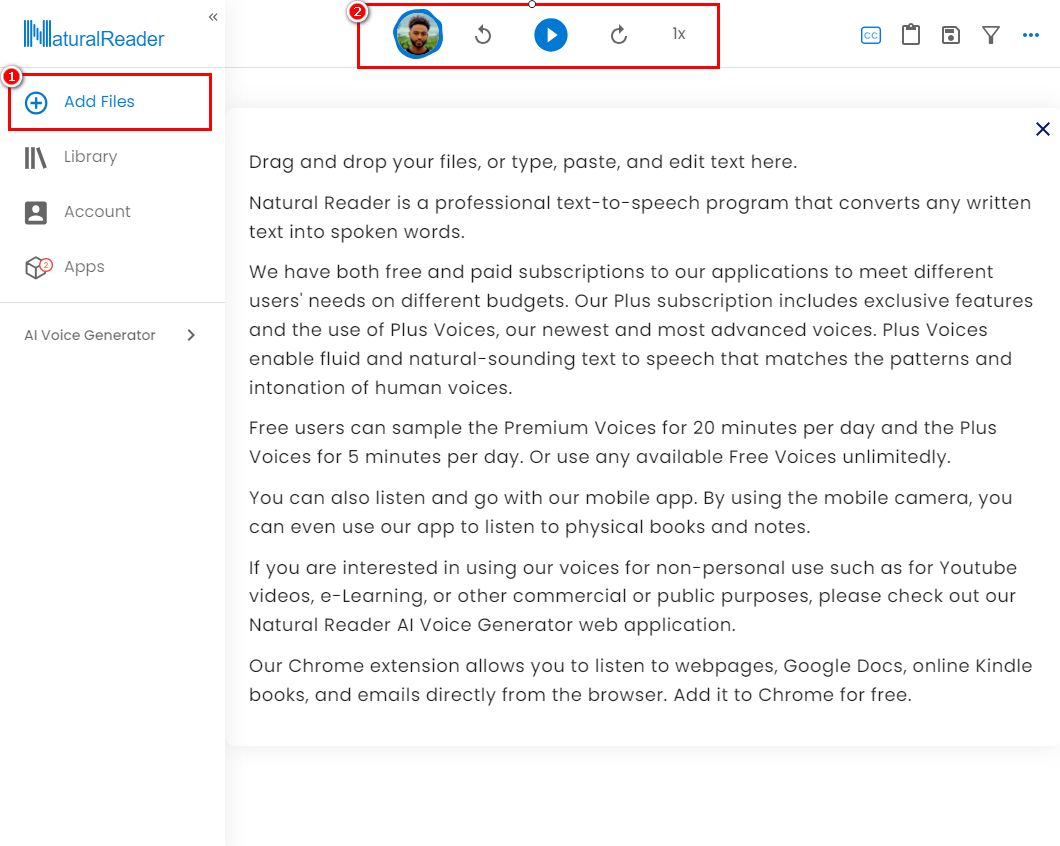Click the clipboard paste icon
The image size is (1060, 846).
pos(911,34)
